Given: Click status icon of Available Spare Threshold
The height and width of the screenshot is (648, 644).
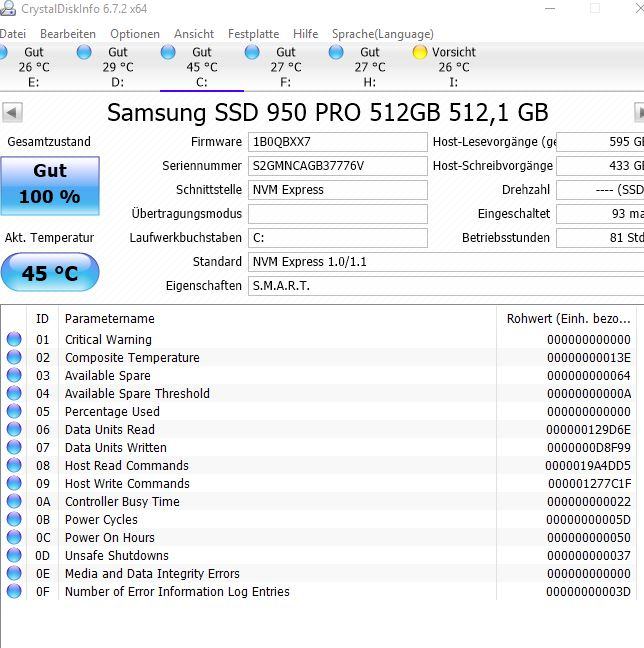Looking at the screenshot, I should point(14,393).
